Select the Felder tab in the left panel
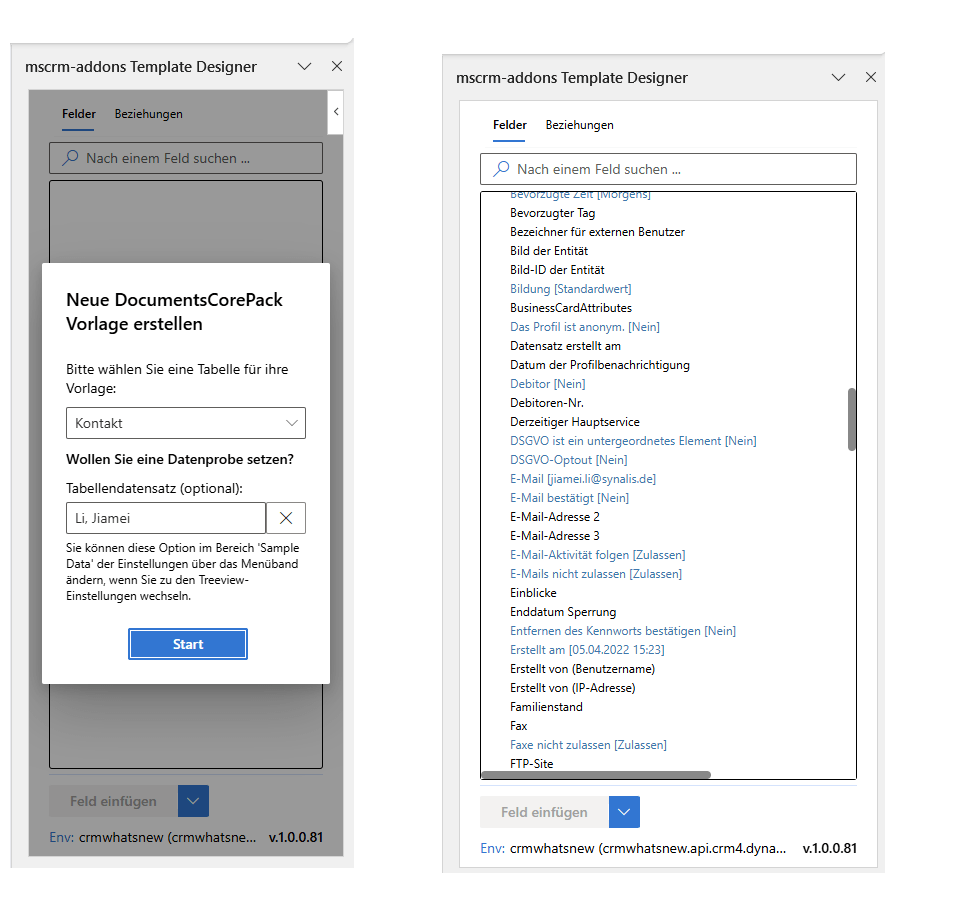The height and width of the screenshot is (921, 958). 78,114
